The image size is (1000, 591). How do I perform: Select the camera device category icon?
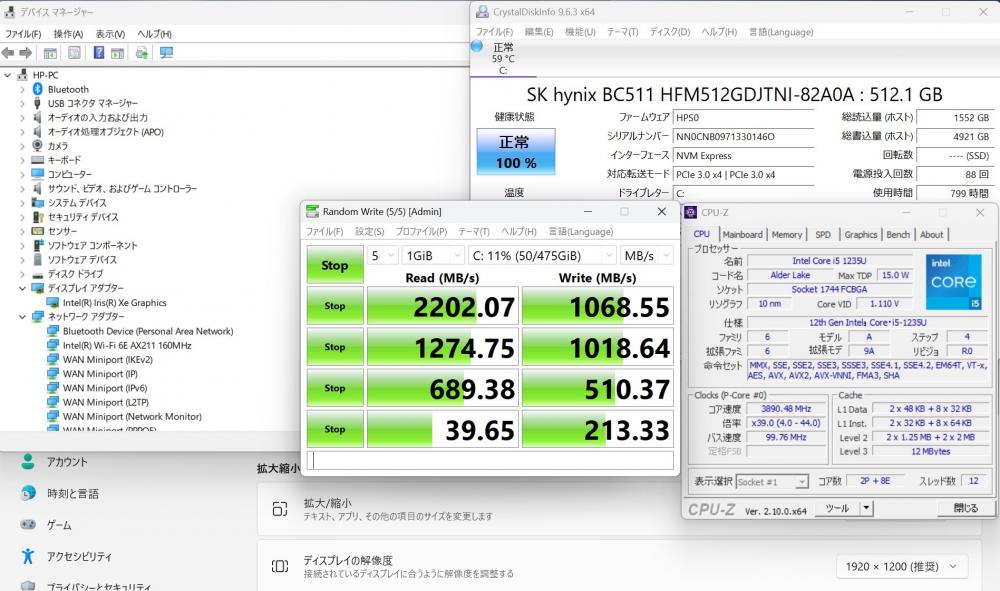click(38, 146)
